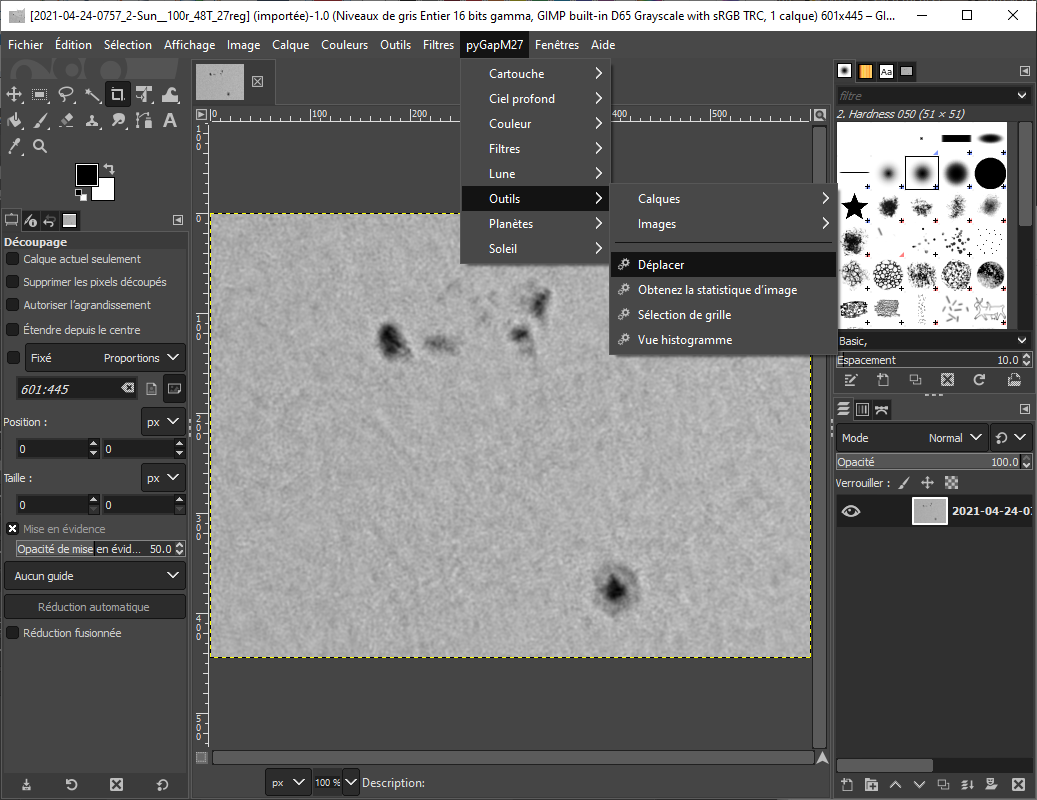Choose 'Vue histogramme' menu entry

685,340
